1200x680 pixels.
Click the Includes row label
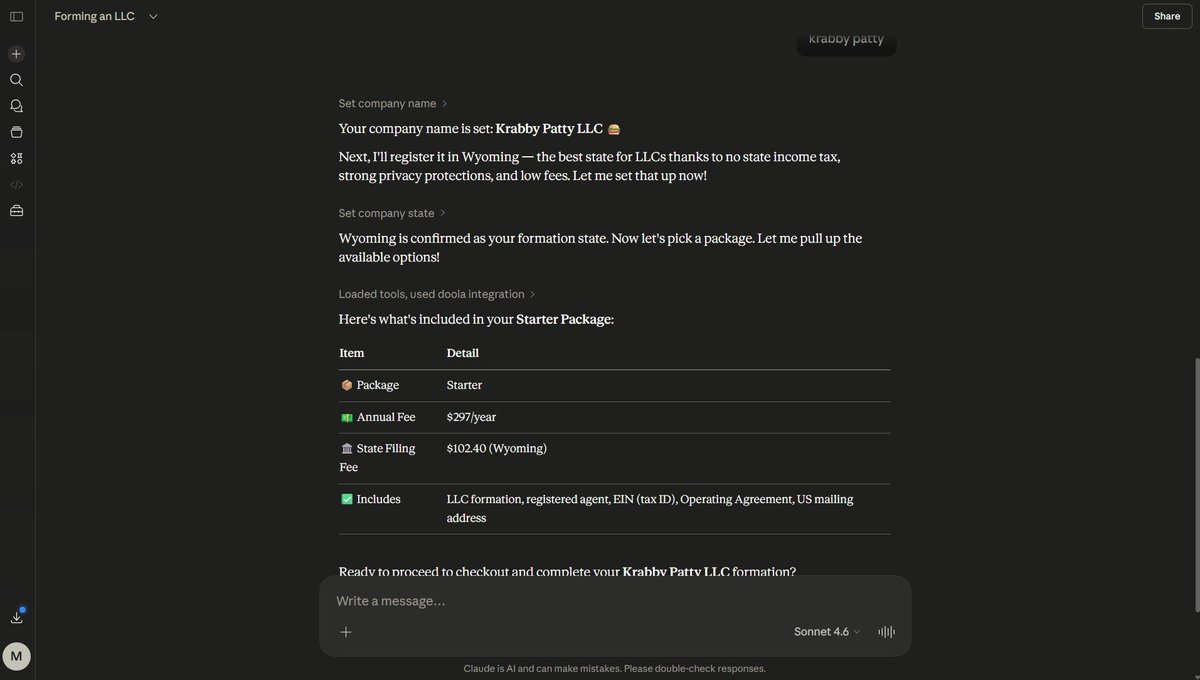point(370,499)
